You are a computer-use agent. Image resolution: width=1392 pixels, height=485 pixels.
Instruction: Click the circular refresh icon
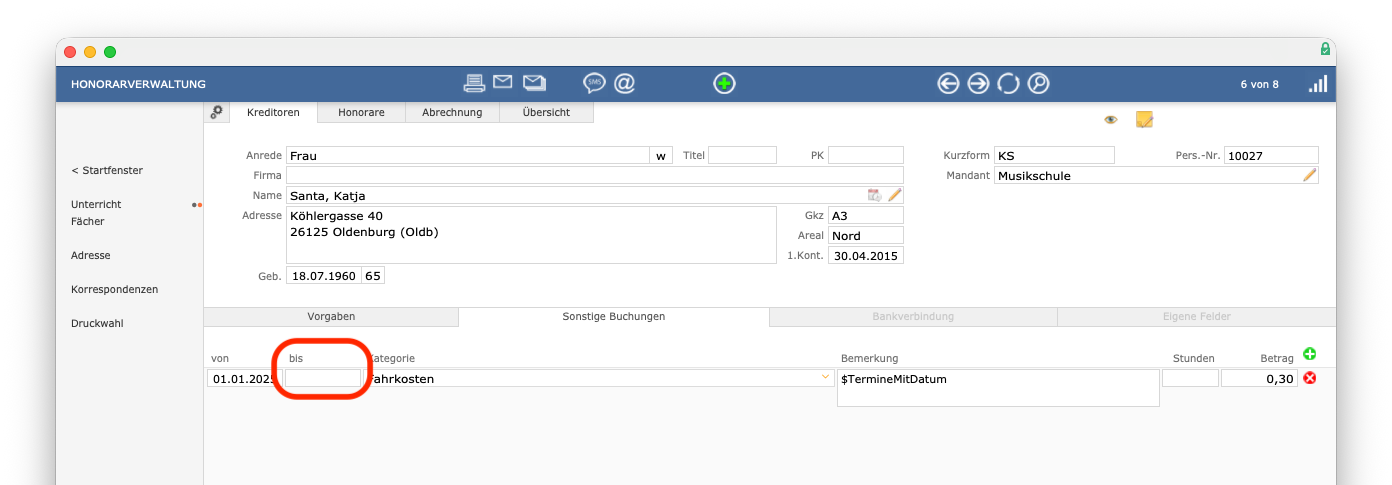(1008, 84)
